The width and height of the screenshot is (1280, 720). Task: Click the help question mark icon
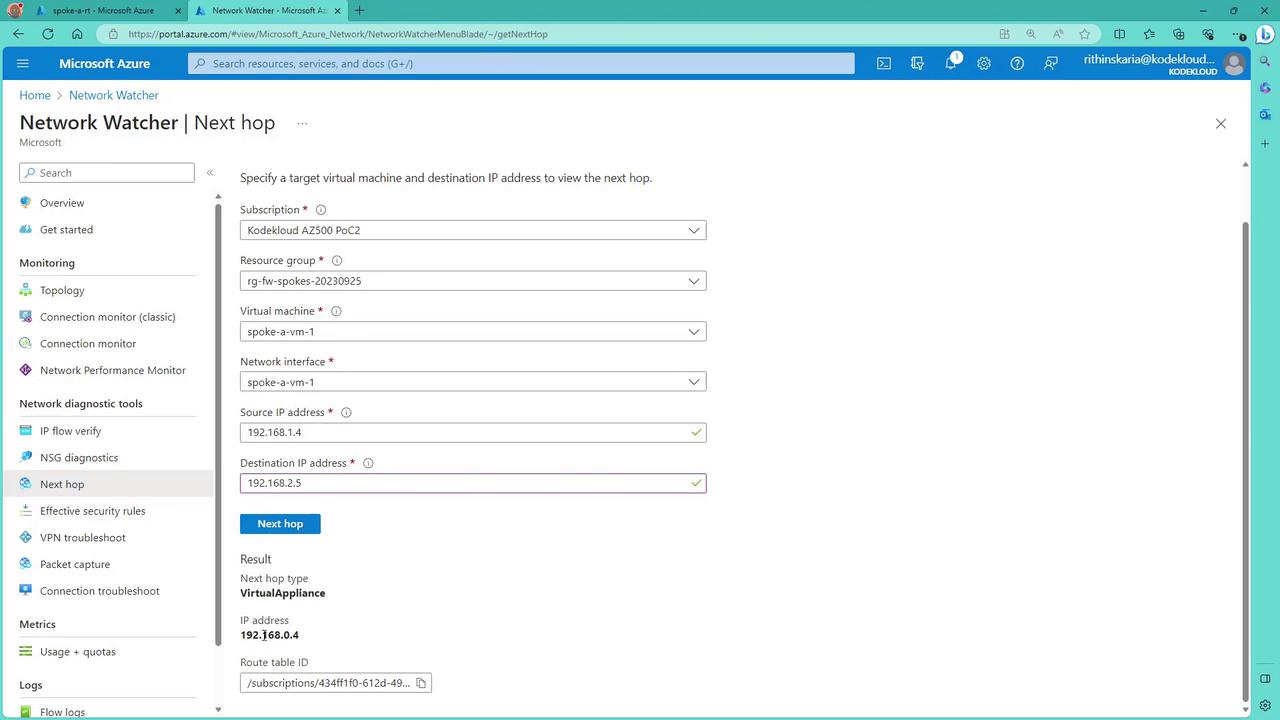pos(1017,63)
